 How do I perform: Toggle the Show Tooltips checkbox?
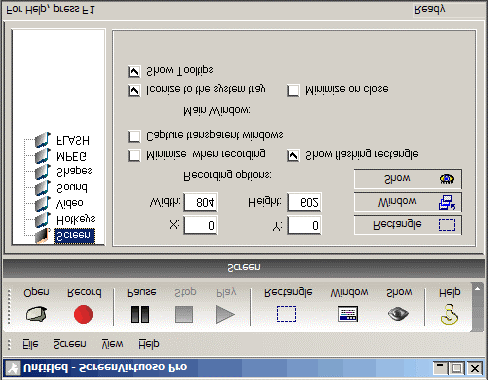[134, 71]
